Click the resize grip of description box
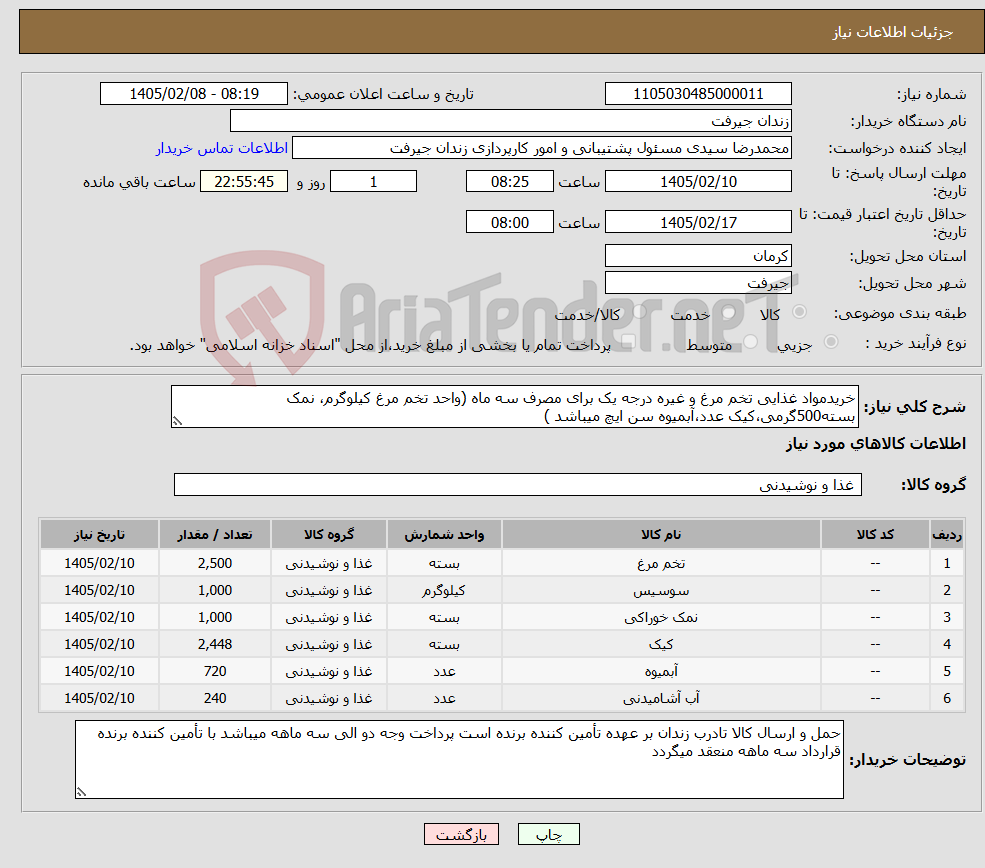Viewport: 985px width, 868px height. pyautogui.click(x=177, y=421)
